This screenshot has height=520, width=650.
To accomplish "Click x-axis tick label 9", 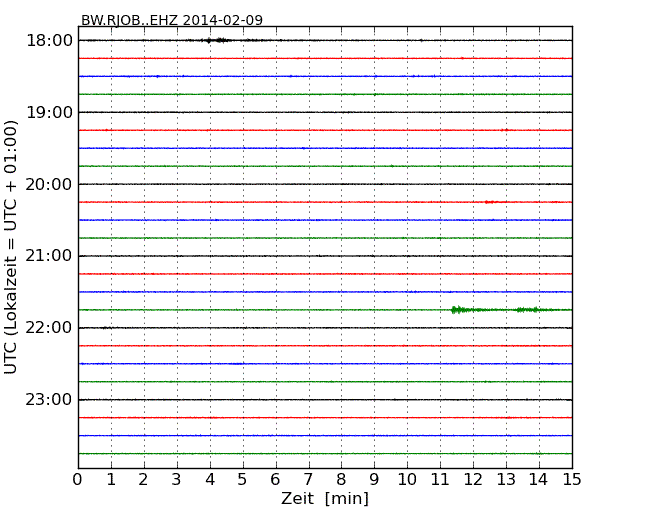I will tap(374, 480).
